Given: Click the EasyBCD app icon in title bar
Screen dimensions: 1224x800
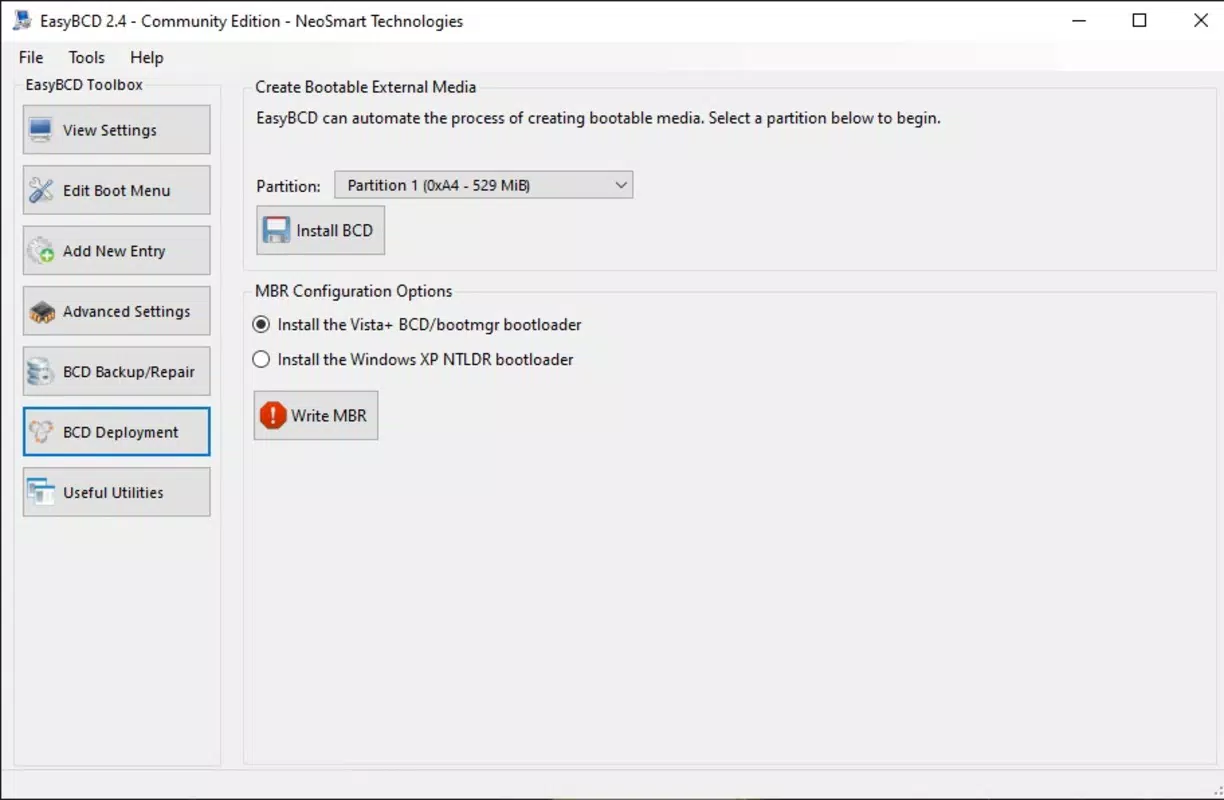Looking at the screenshot, I should [21, 20].
